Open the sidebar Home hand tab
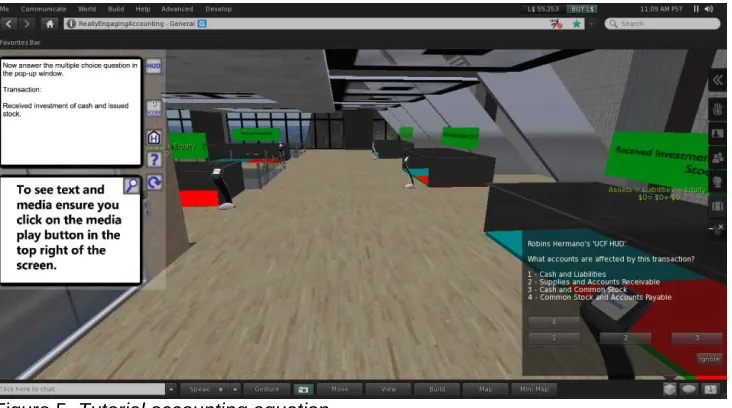 point(718,110)
